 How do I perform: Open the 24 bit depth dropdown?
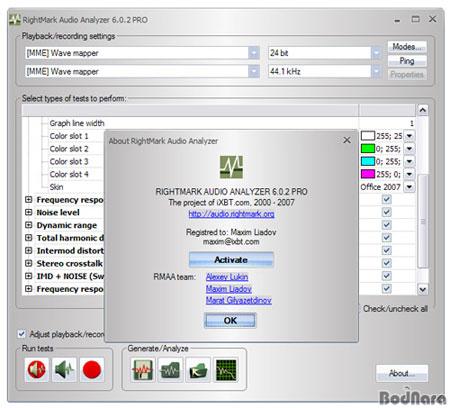click(x=376, y=53)
